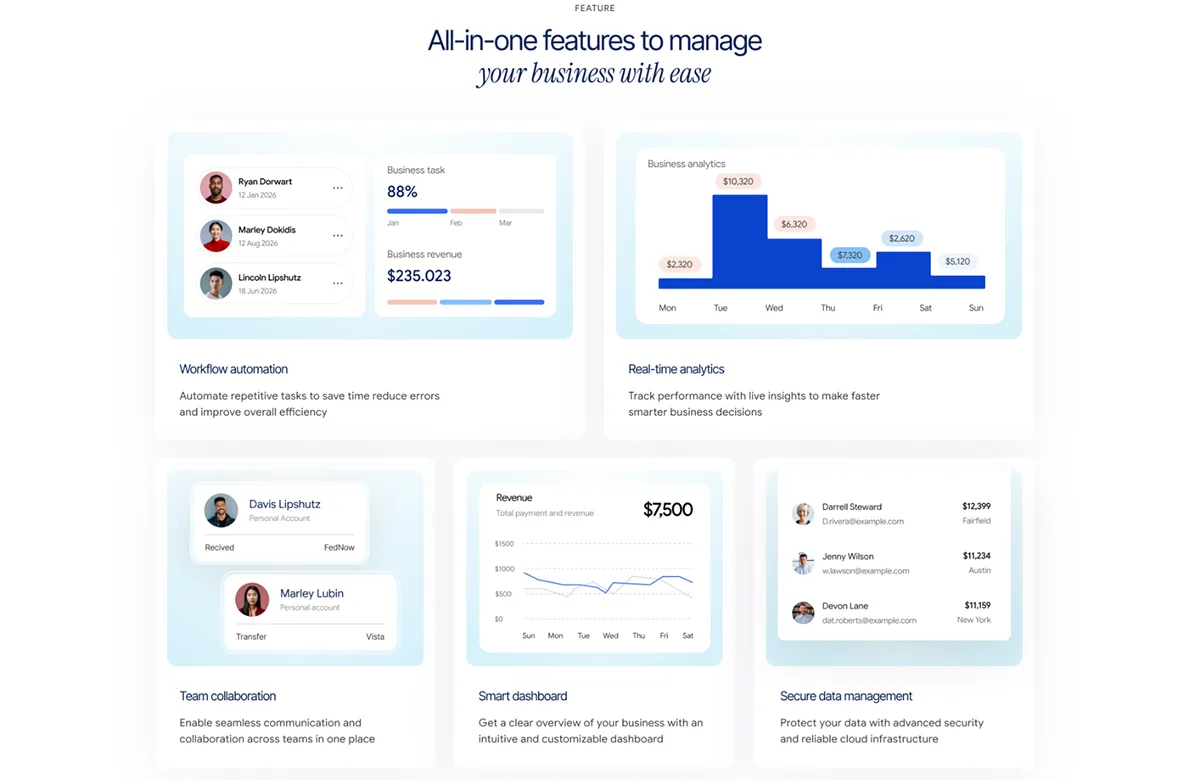Click the $6,320 chart label
The image size is (1188, 780).
(x=794, y=224)
